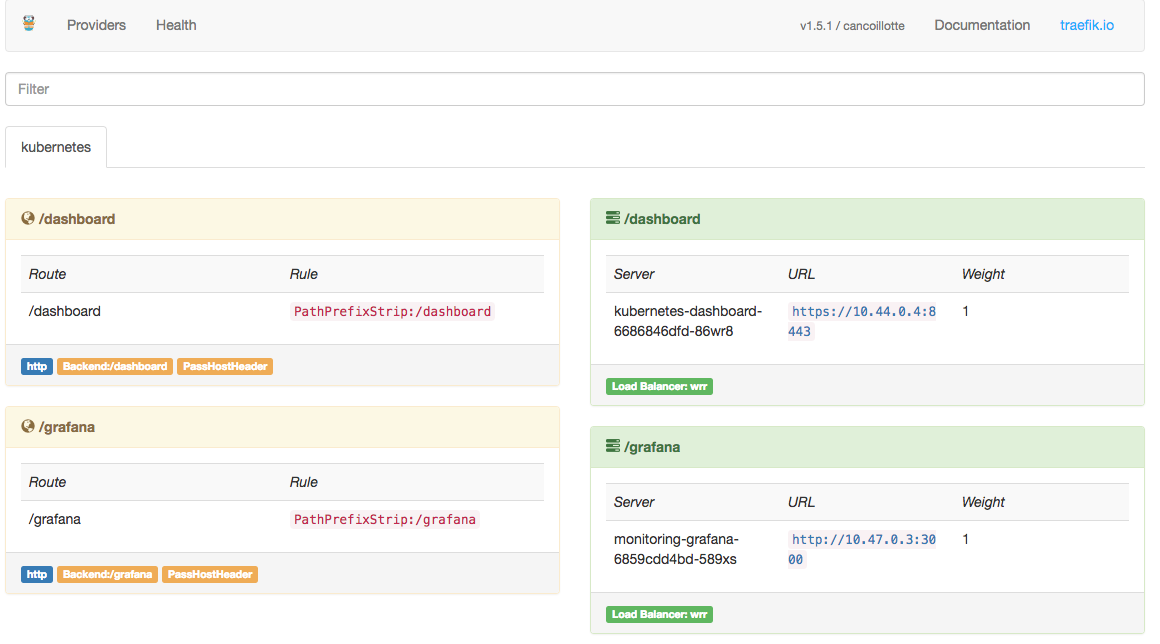Click server icon beside /grafana backend

coord(613,445)
